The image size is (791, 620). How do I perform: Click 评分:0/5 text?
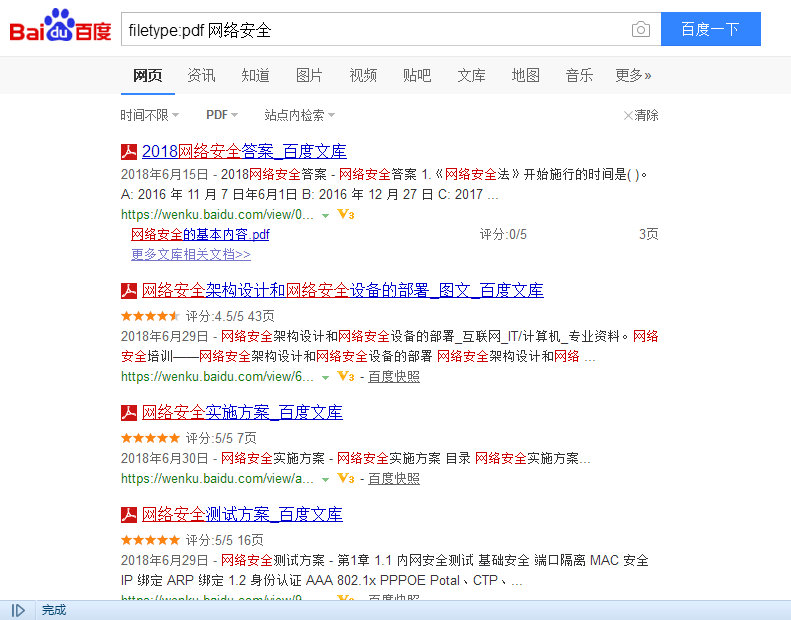503,234
